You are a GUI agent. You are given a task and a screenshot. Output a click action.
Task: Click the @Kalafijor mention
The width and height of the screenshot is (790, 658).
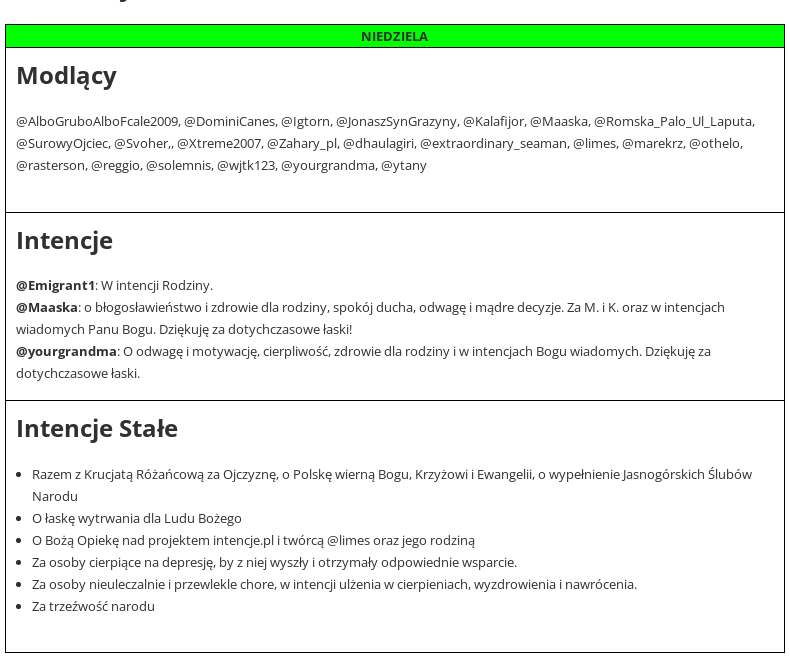click(493, 122)
